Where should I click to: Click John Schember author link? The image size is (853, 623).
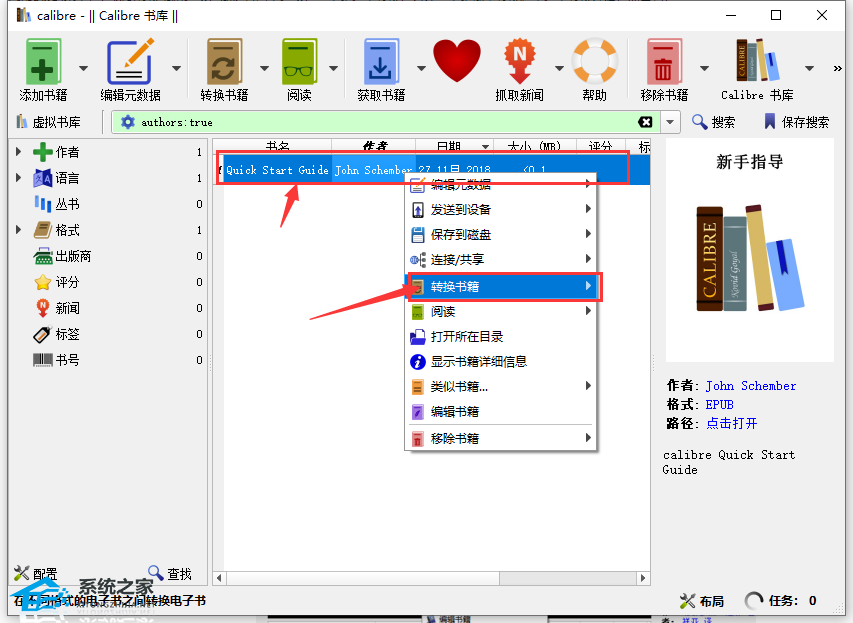point(751,386)
